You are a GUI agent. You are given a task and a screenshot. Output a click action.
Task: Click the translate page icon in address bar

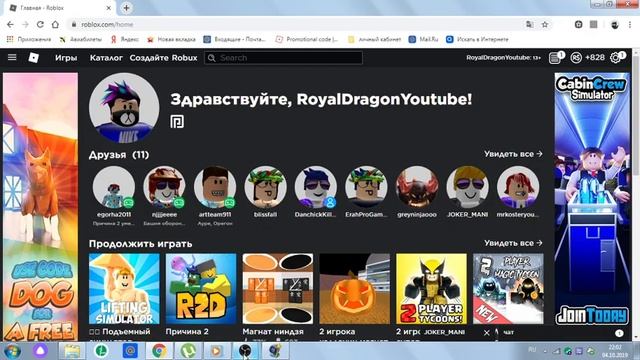[529, 24]
